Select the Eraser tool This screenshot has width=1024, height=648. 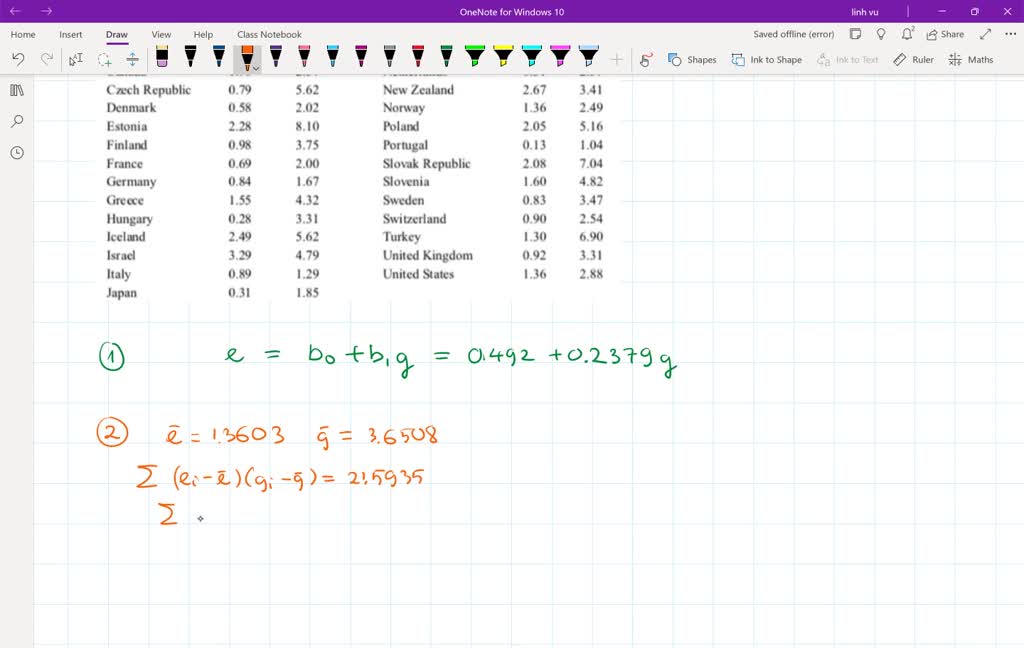161,57
